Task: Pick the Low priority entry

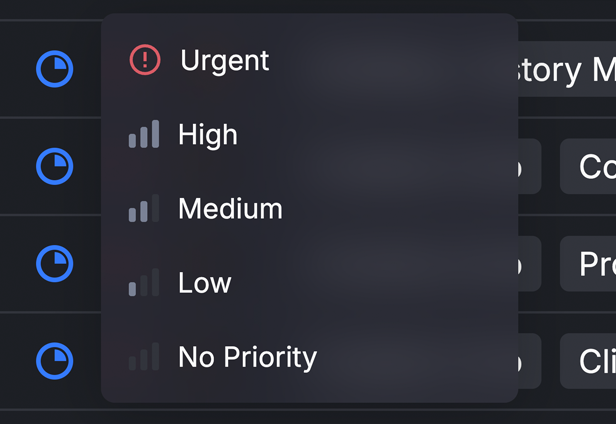Action: click(x=310, y=283)
